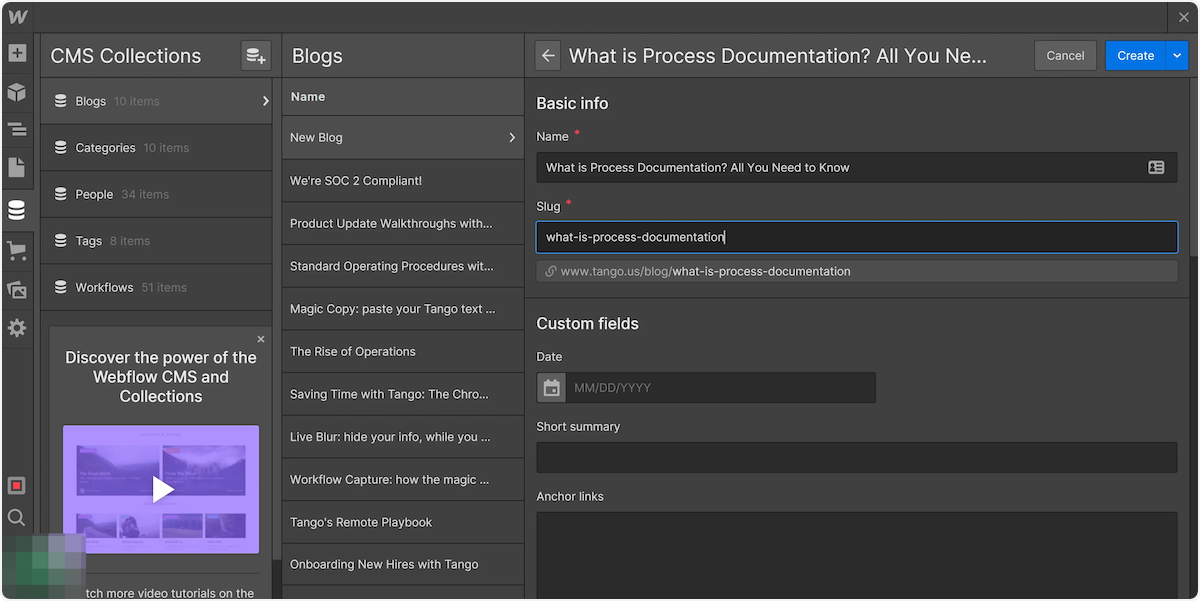Screen dimensions: 1200x601
Task: Click the Cancel button
Action: (1065, 56)
